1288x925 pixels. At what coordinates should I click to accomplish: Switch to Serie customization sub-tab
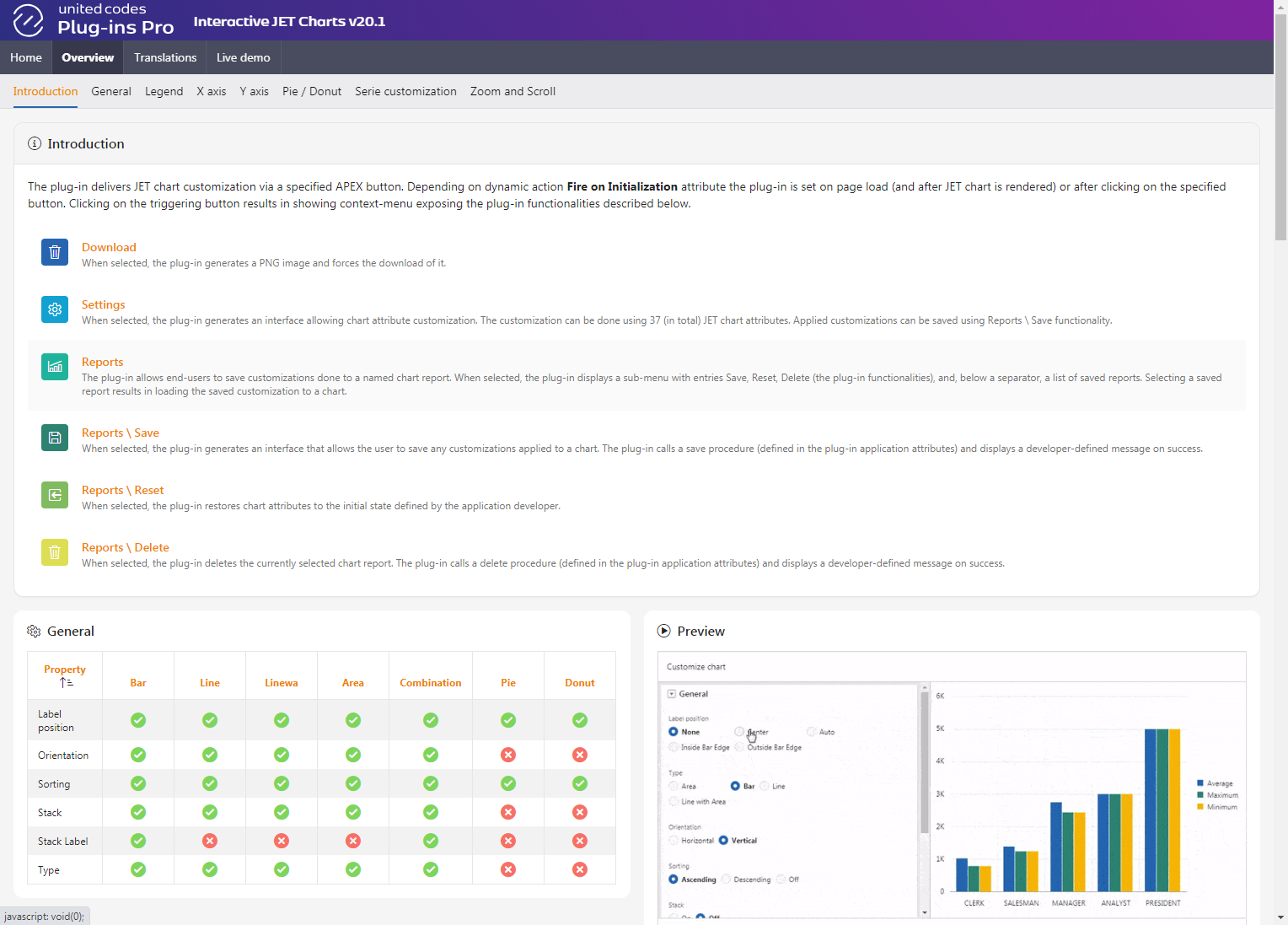point(405,91)
